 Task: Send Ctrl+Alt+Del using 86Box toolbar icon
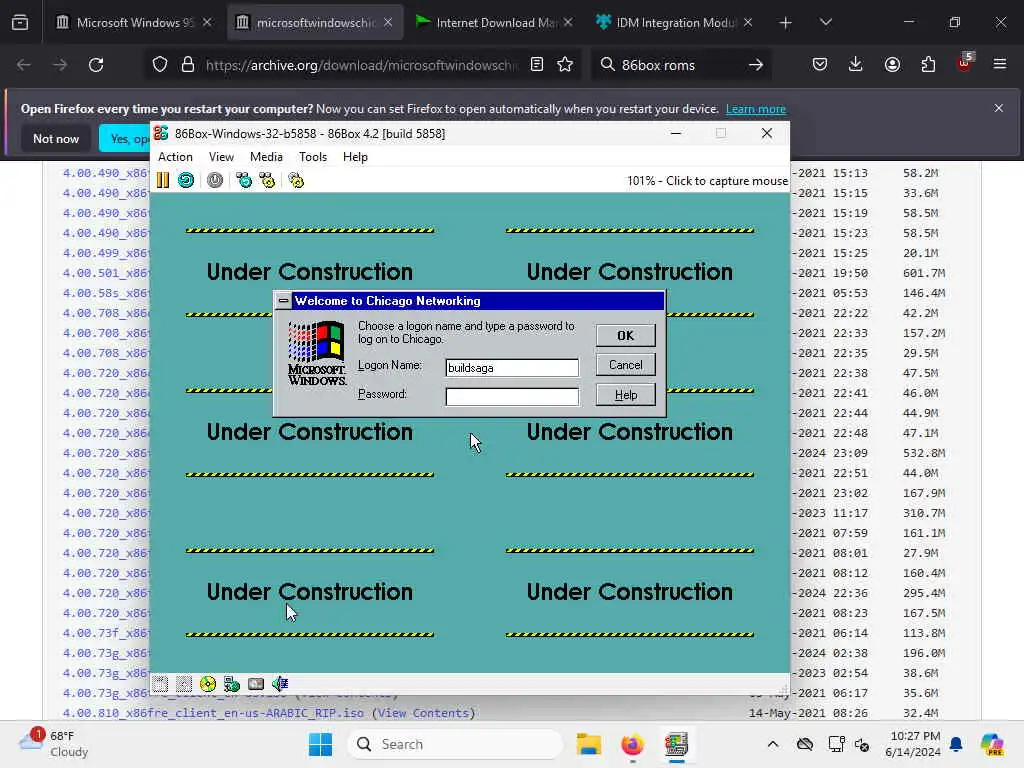(244, 180)
